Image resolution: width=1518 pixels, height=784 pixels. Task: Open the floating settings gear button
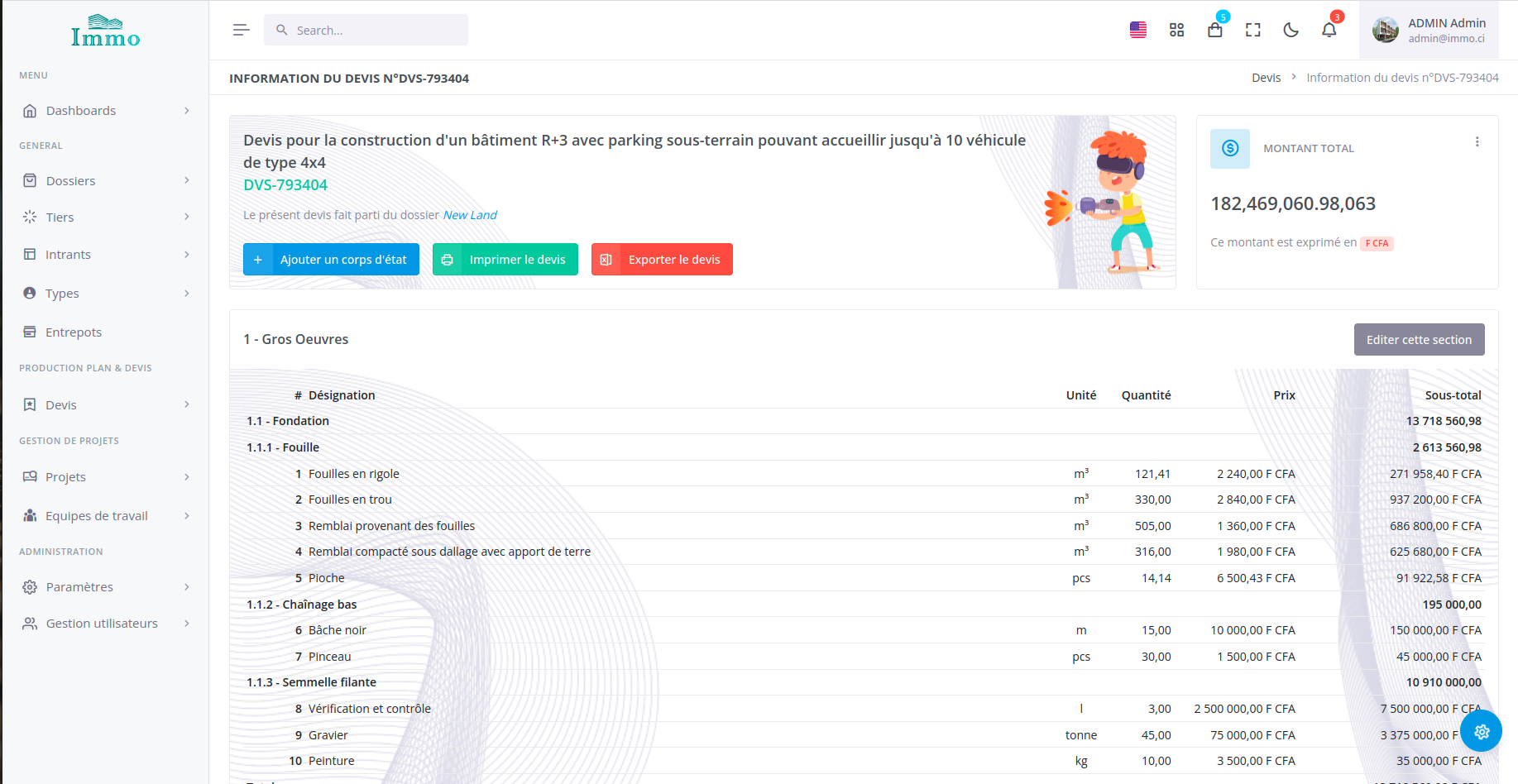[1481, 731]
